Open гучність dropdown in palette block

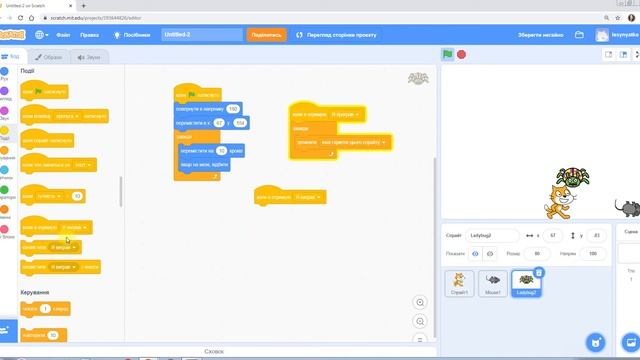(49, 196)
